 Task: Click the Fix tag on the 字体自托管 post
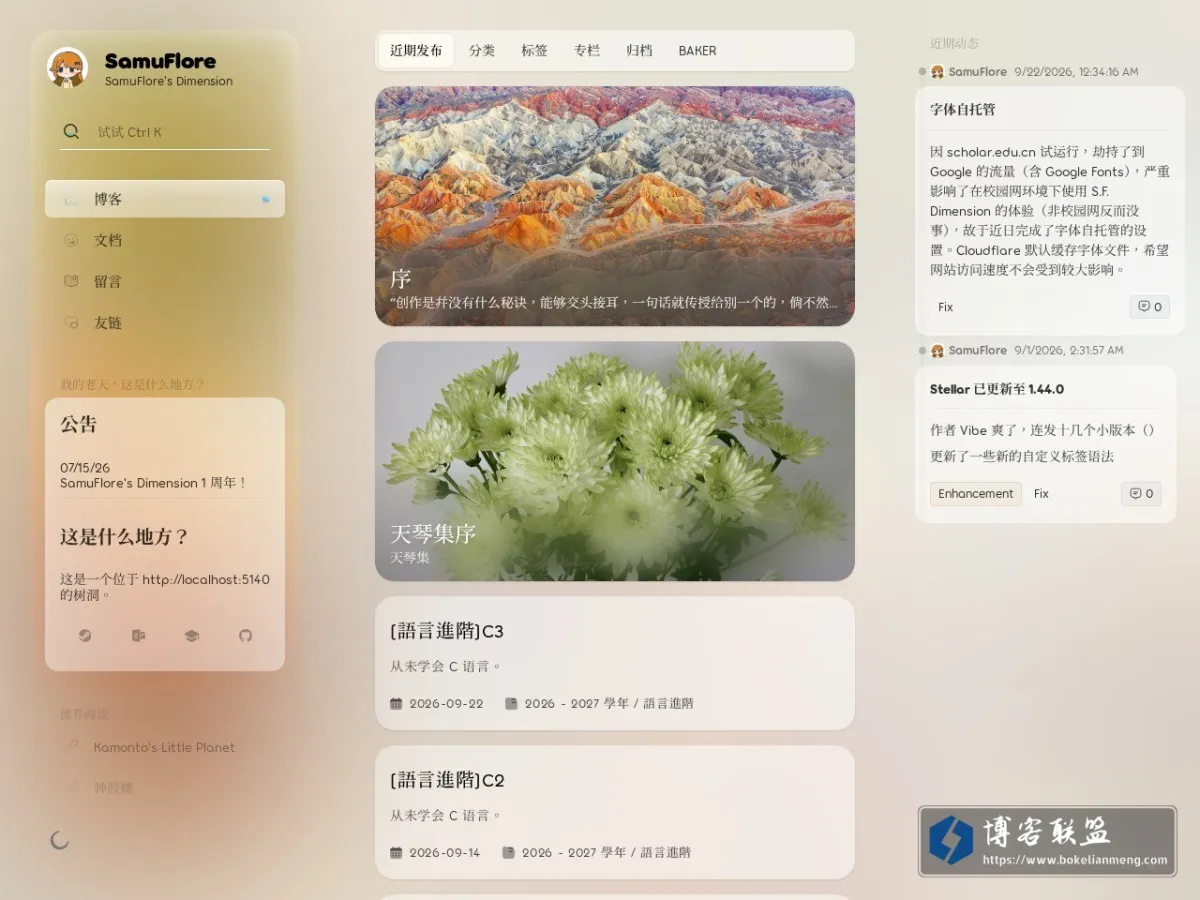pos(946,307)
